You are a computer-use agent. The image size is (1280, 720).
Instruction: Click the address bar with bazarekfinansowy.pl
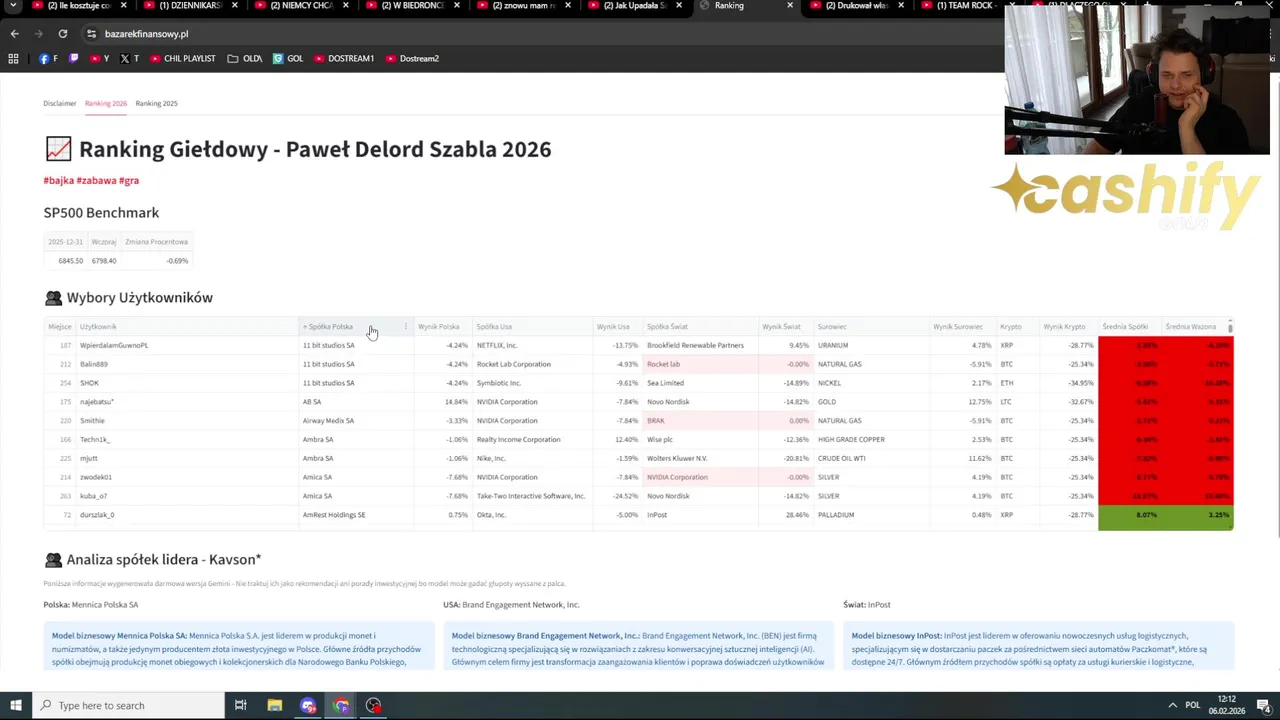coord(540,34)
